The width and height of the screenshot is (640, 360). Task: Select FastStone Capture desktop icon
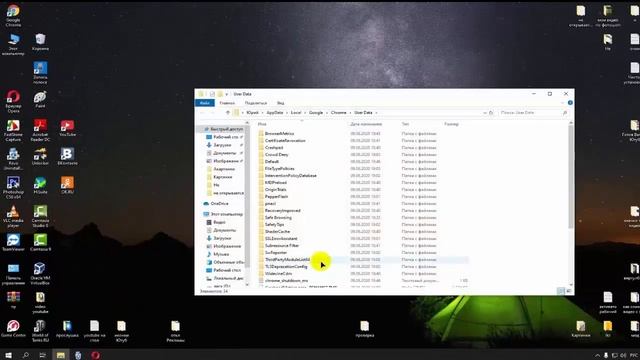[13, 130]
